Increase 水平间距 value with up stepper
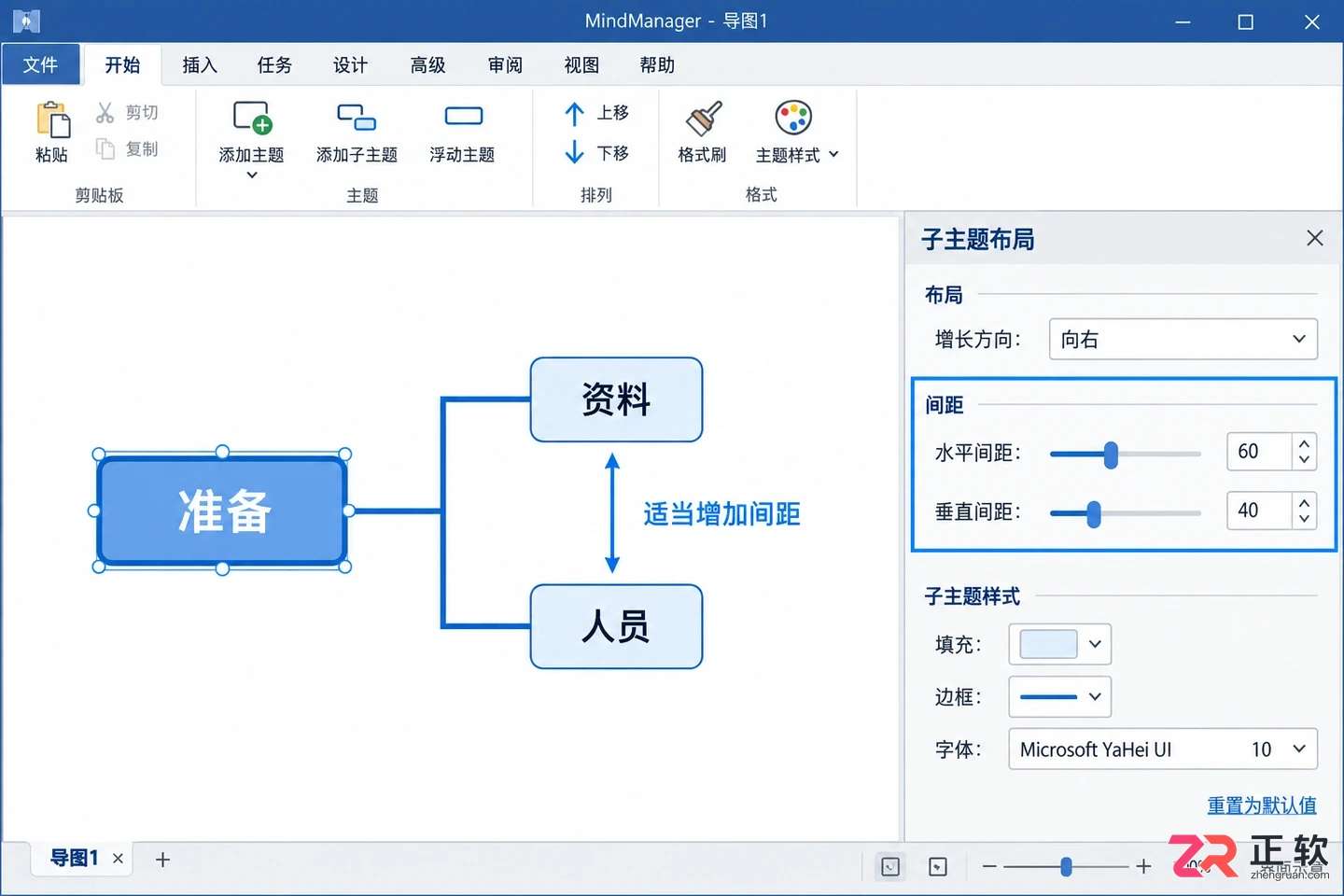 [1304, 444]
